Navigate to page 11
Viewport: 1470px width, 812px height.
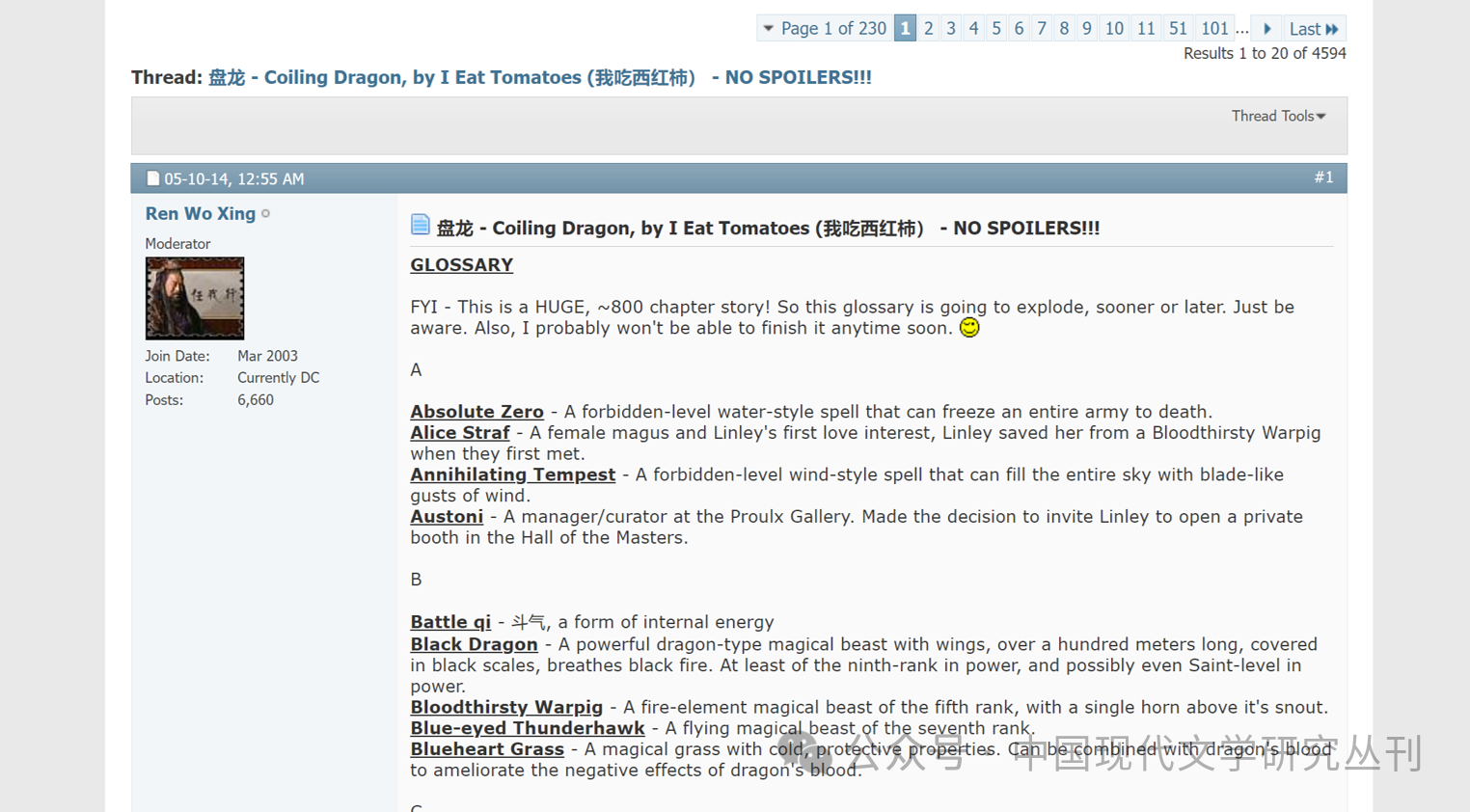click(x=1145, y=29)
